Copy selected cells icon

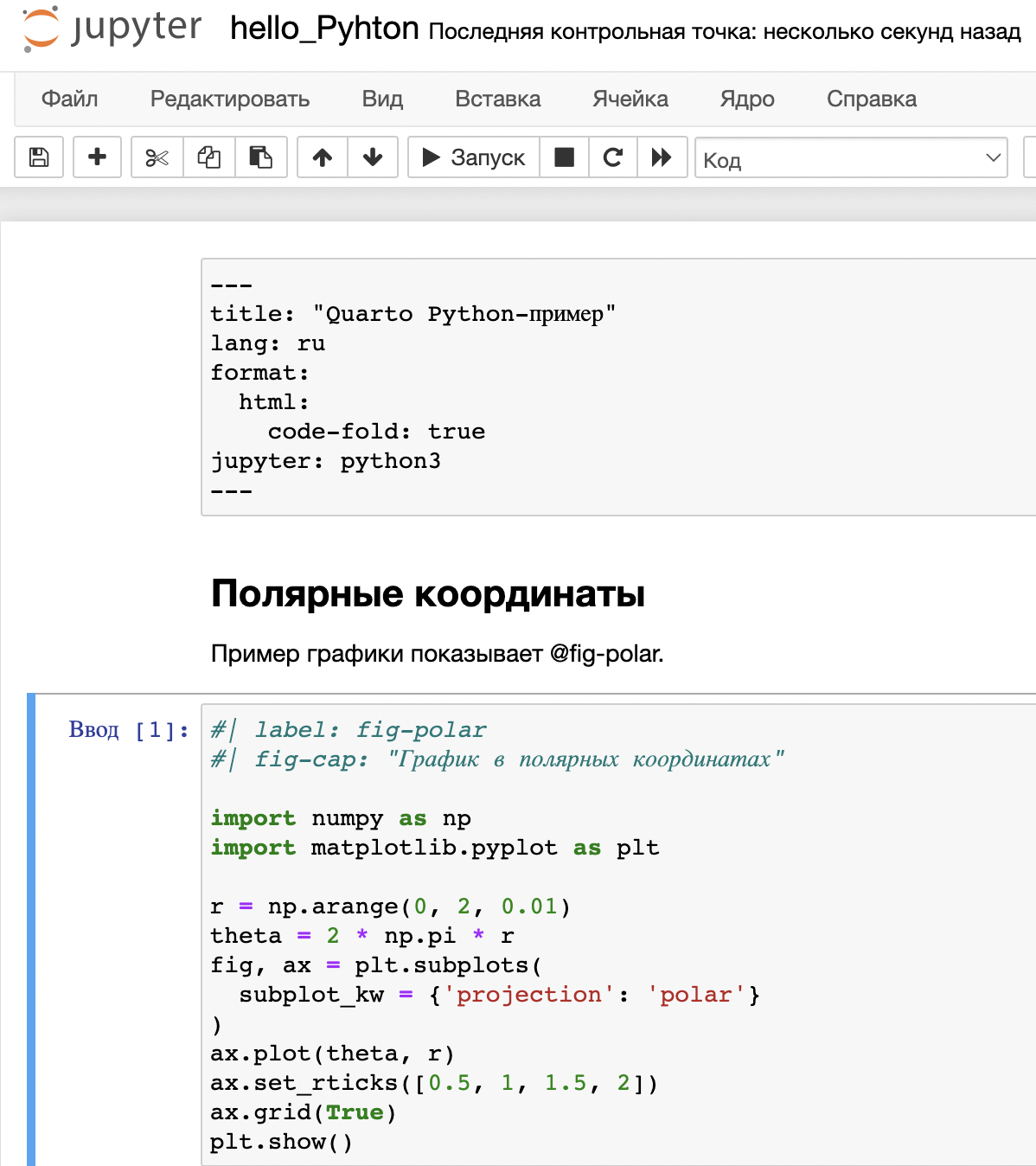(x=208, y=157)
